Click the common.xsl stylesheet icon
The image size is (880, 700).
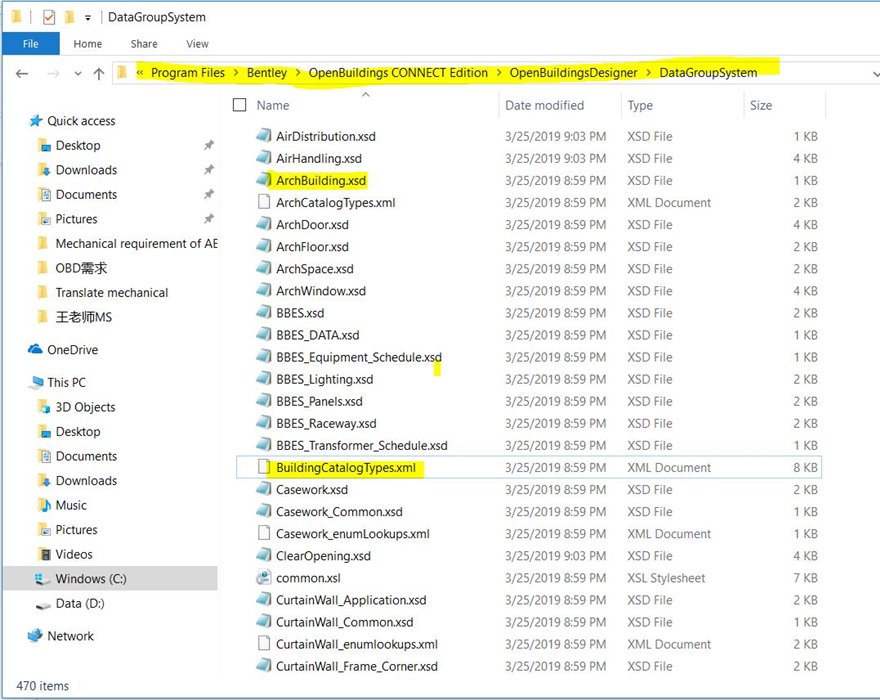(264, 577)
